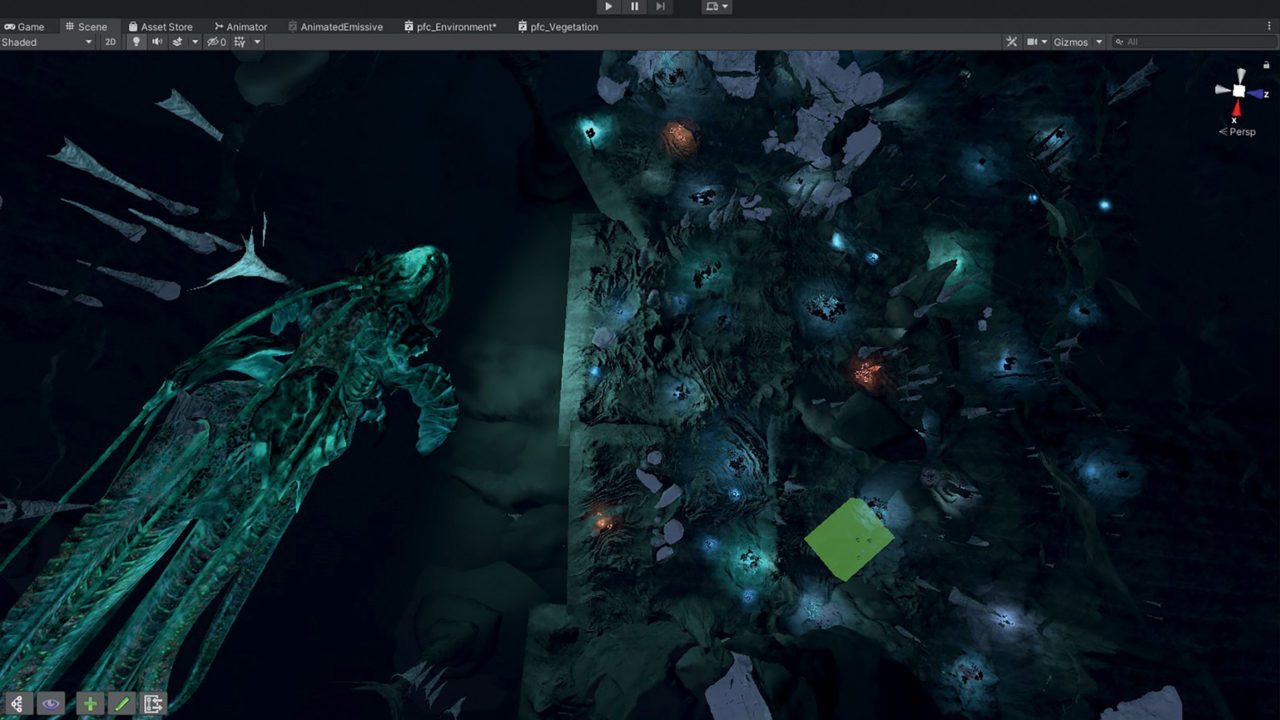Open the Animator tab
This screenshot has height=720, width=1280.
[x=240, y=27]
